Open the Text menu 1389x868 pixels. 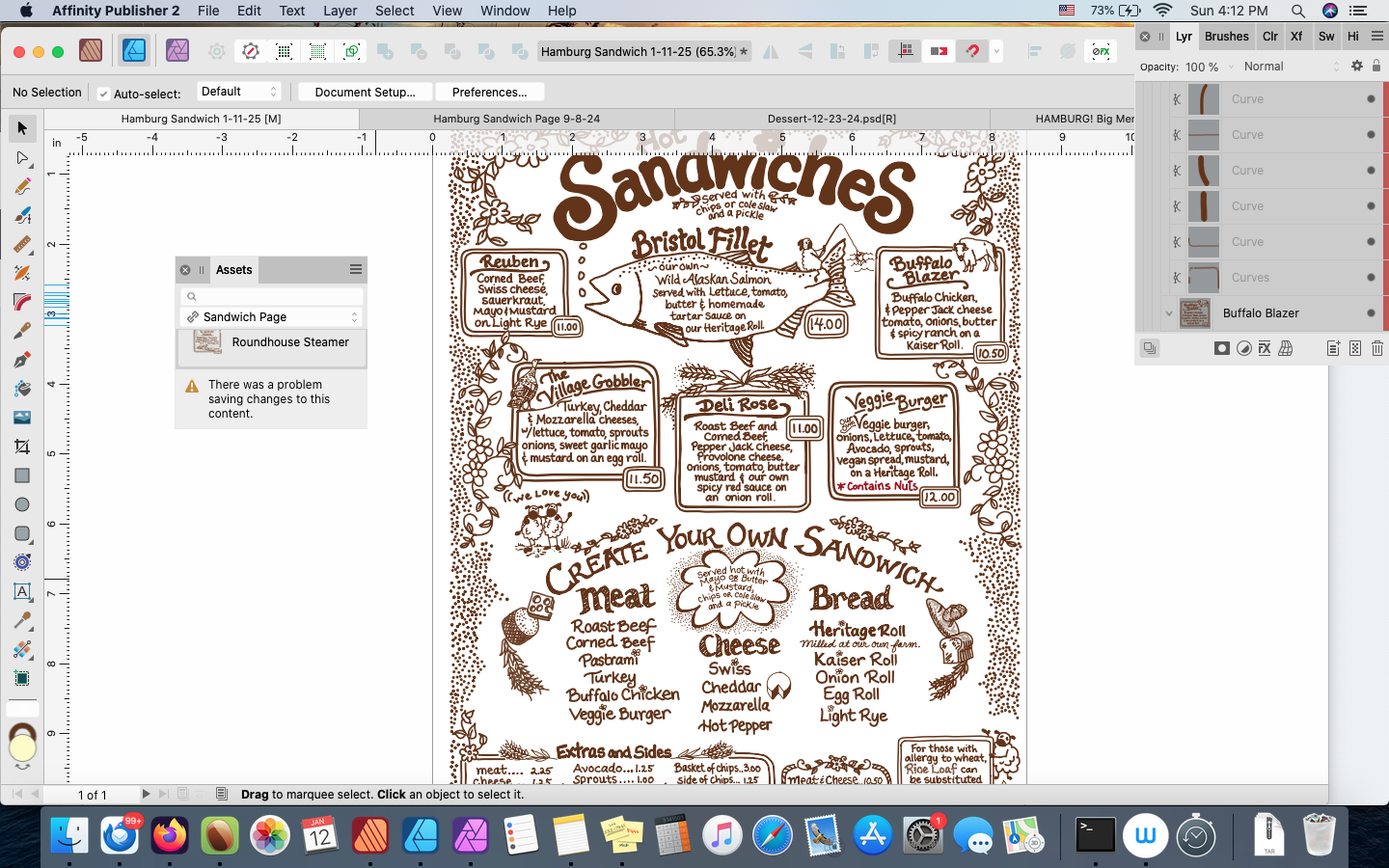292,11
